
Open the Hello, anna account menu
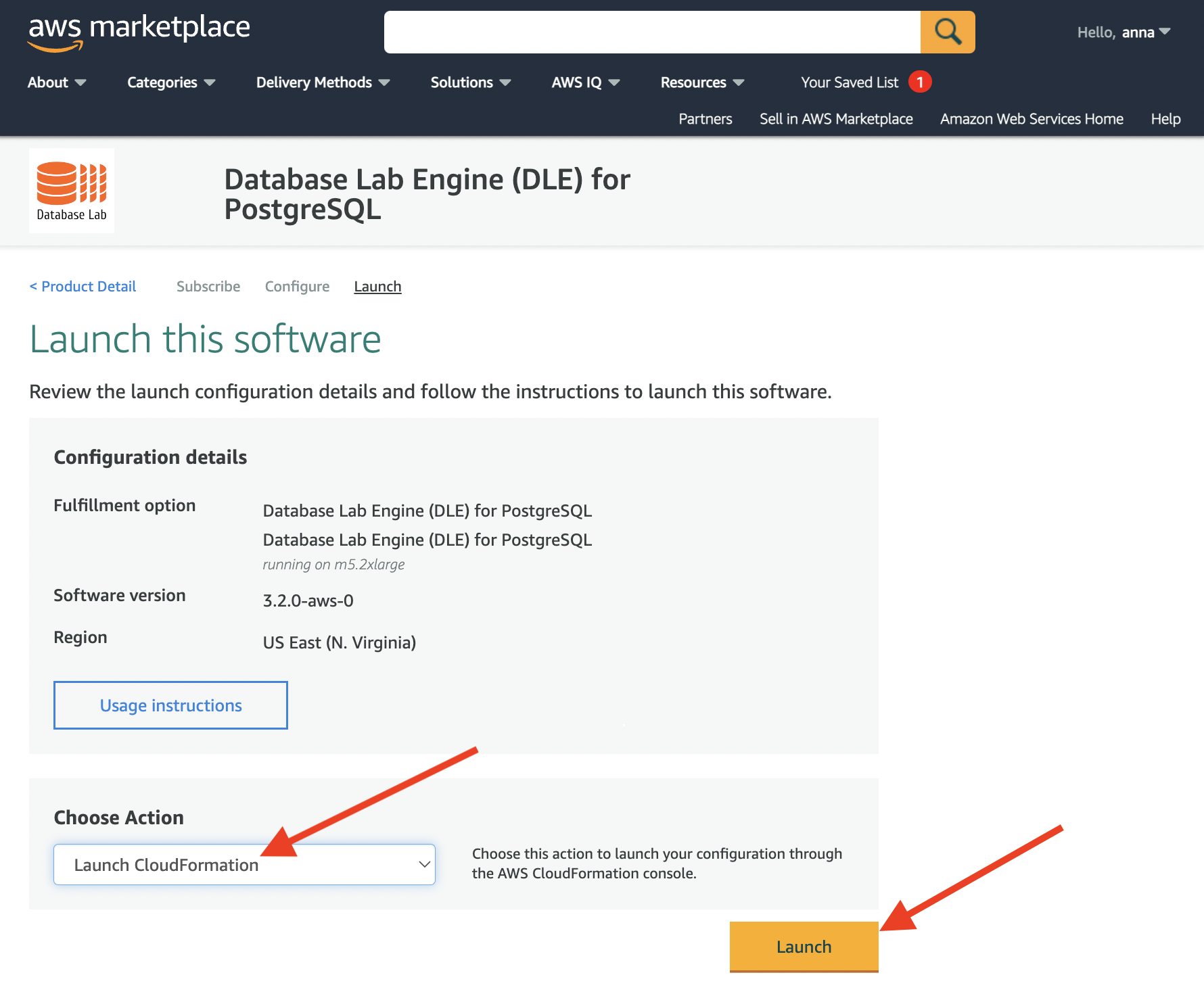pyautogui.click(x=1124, y=32)
